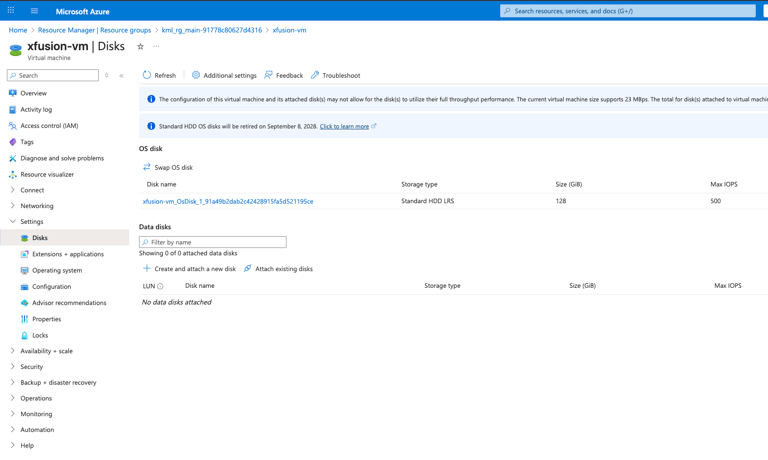Select Disks under Settings
Screen dimensions: 768x460
40,238
